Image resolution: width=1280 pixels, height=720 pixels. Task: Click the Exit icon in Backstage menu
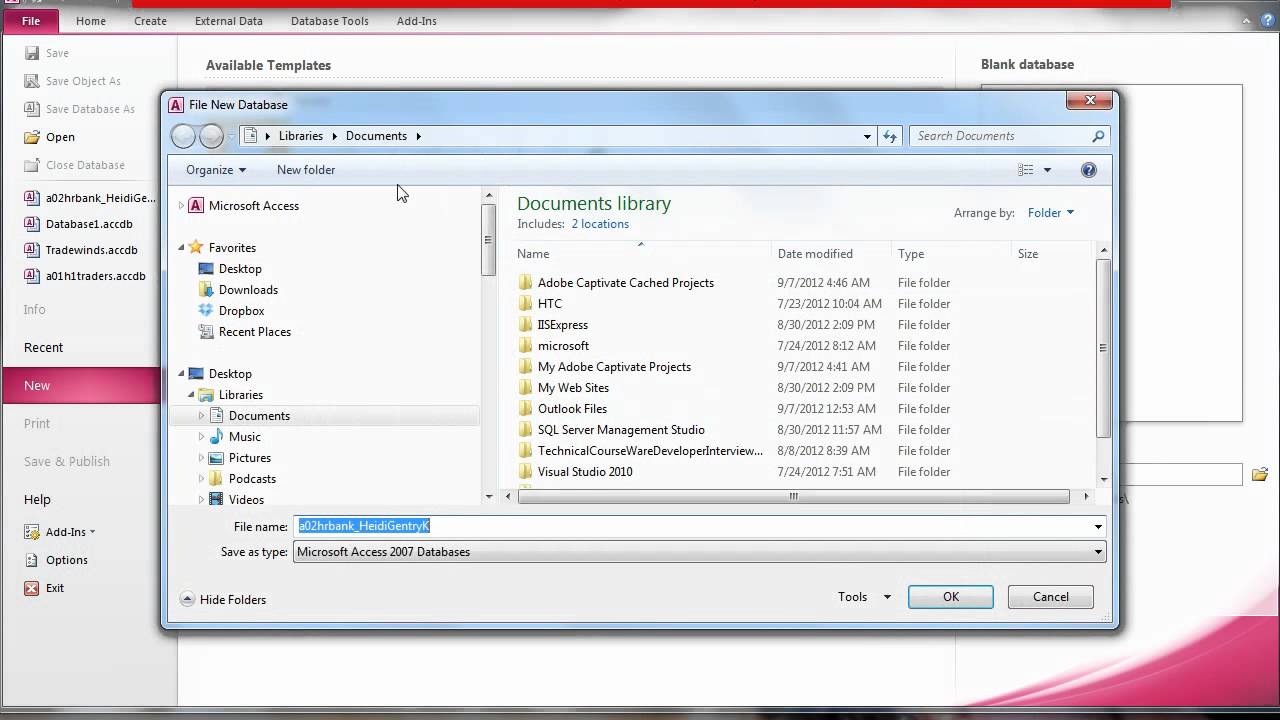[32, 588]
